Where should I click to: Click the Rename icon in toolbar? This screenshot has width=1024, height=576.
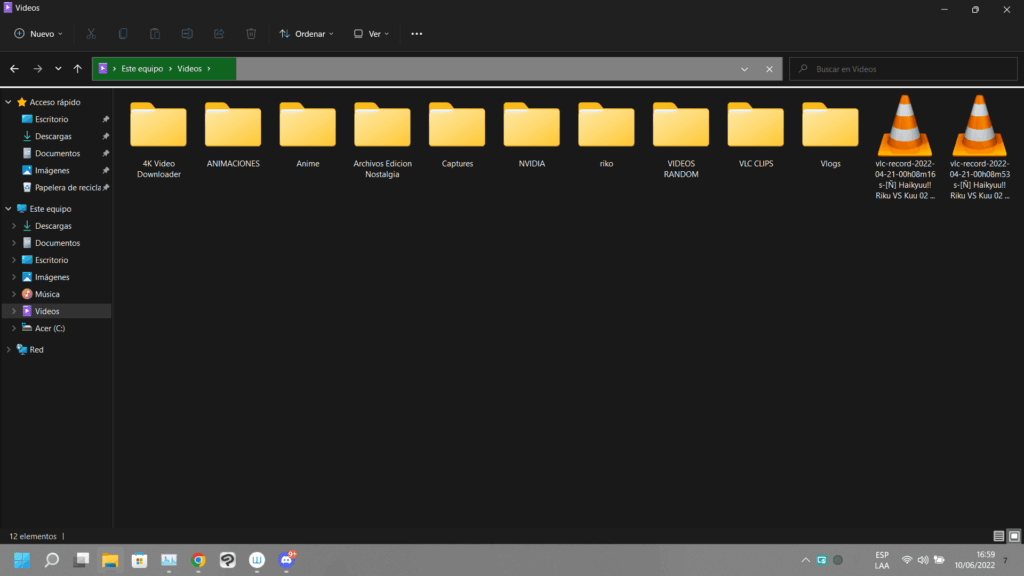187,33
